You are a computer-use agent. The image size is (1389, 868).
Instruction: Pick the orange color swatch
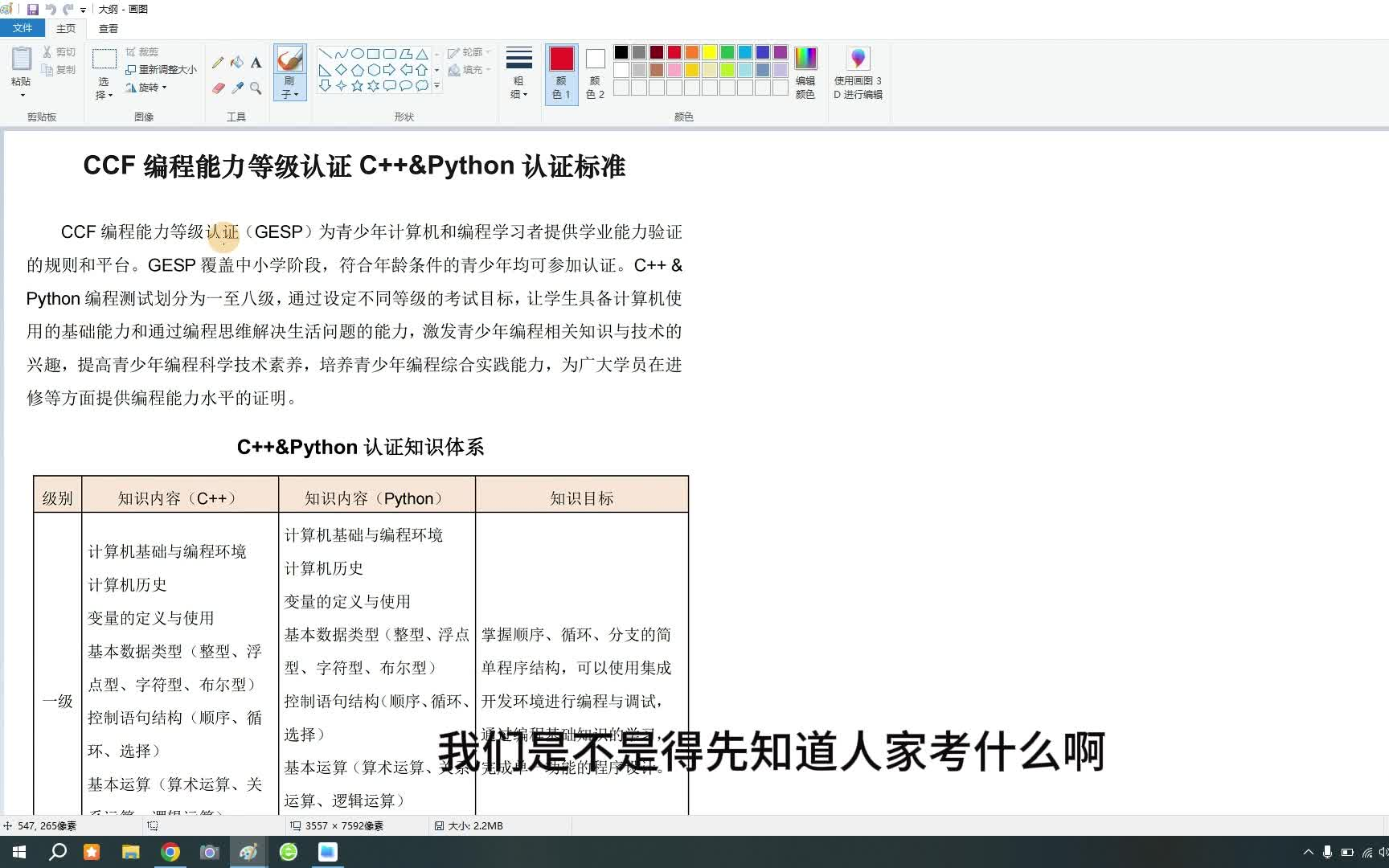tap(692, 52)
